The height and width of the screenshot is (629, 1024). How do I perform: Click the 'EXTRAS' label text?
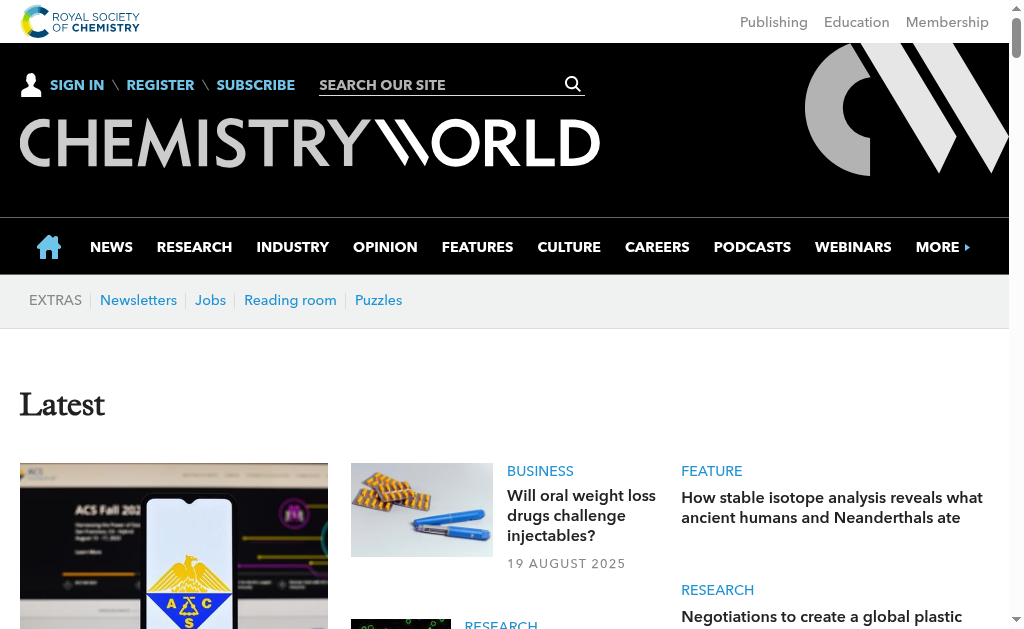click(56, 300)
